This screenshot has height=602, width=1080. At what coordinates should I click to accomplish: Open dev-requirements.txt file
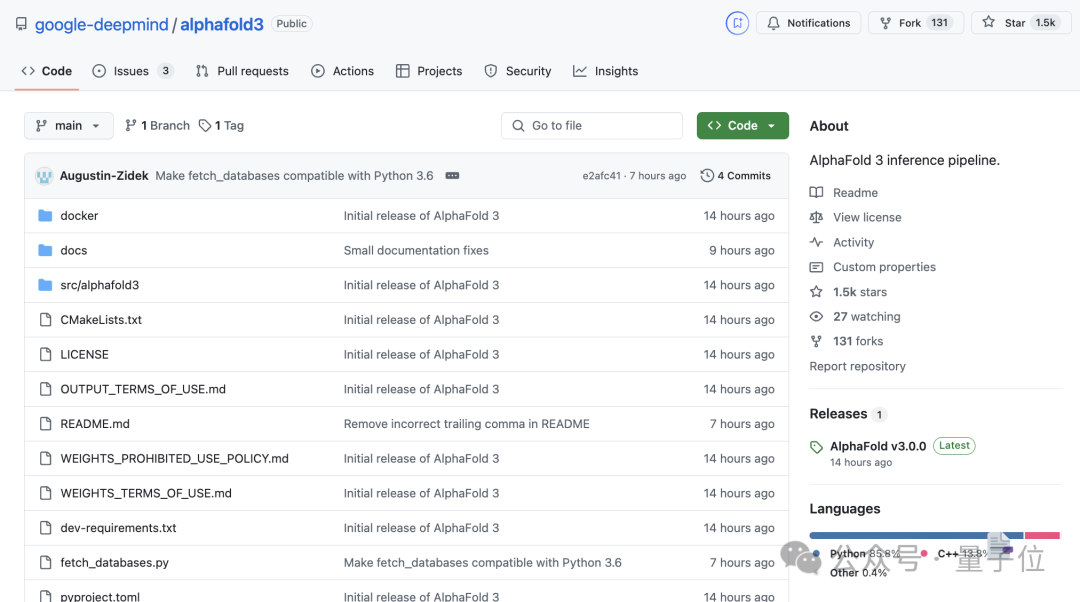pos(118,528)
